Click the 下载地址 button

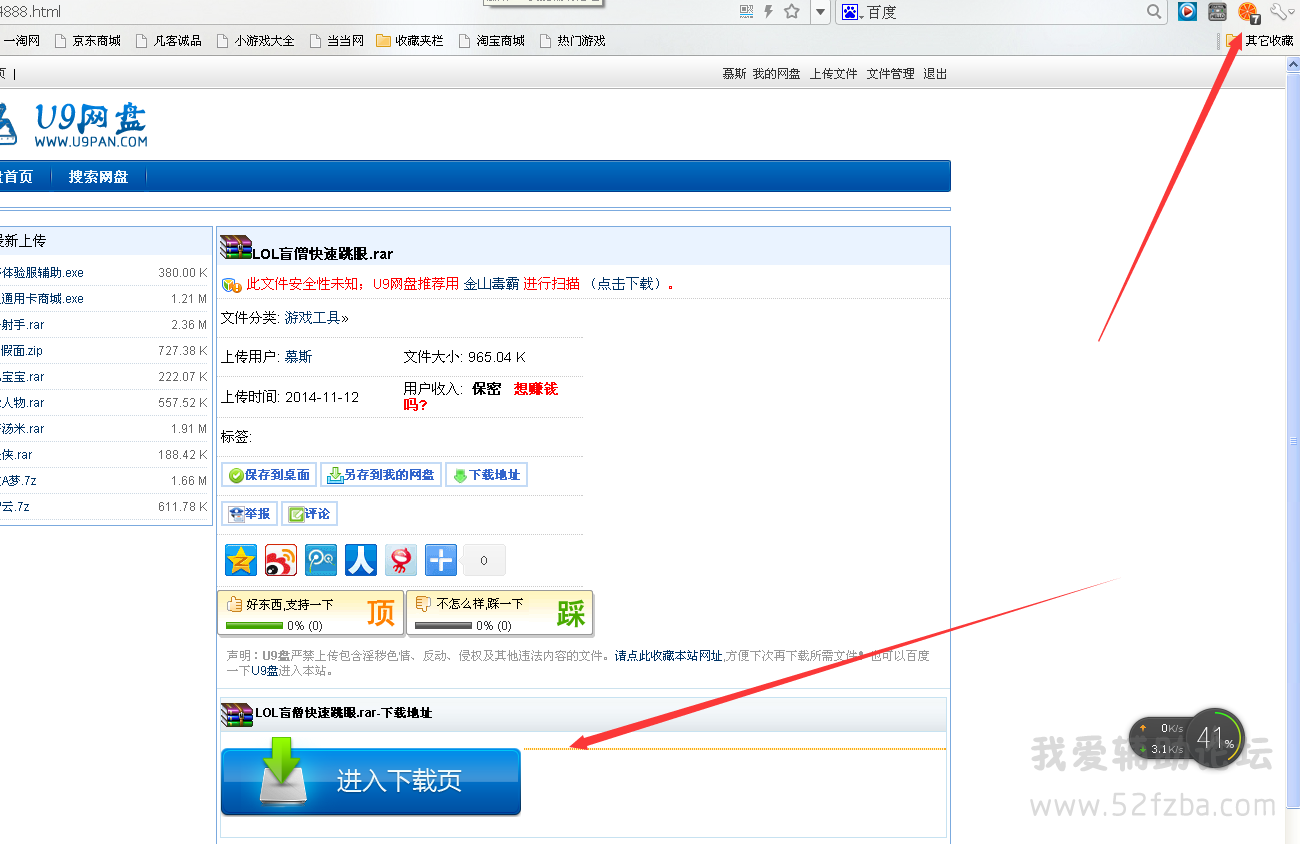click(x=486, y=475)
